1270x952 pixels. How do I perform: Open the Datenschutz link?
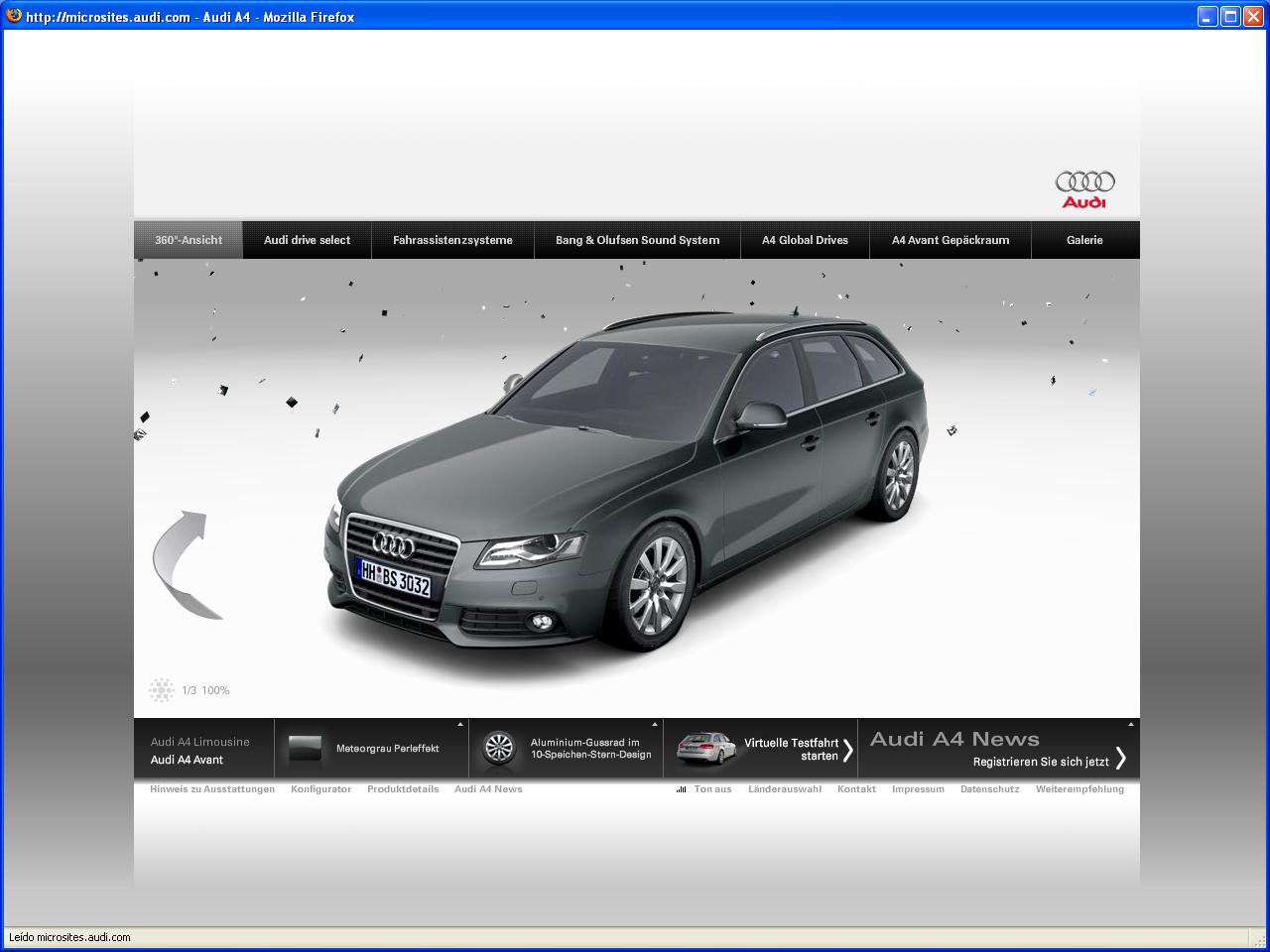coord(989,789)
